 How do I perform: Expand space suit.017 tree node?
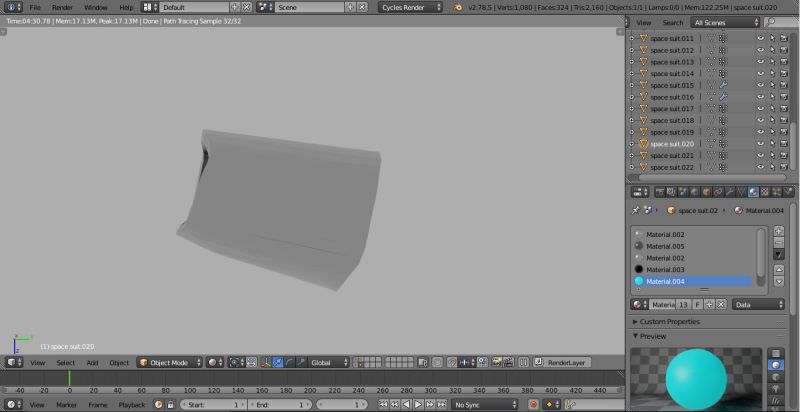pos(632,109)
